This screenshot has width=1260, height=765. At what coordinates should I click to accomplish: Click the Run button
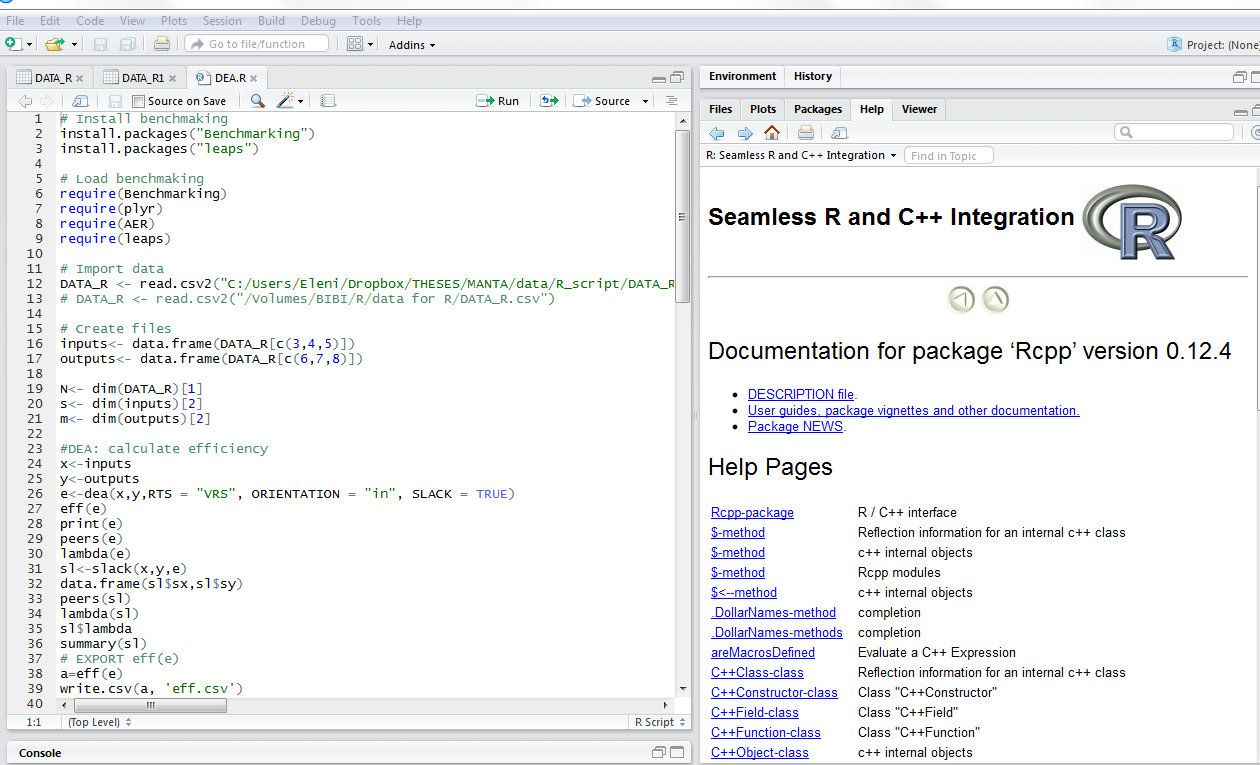click(498, 101)
